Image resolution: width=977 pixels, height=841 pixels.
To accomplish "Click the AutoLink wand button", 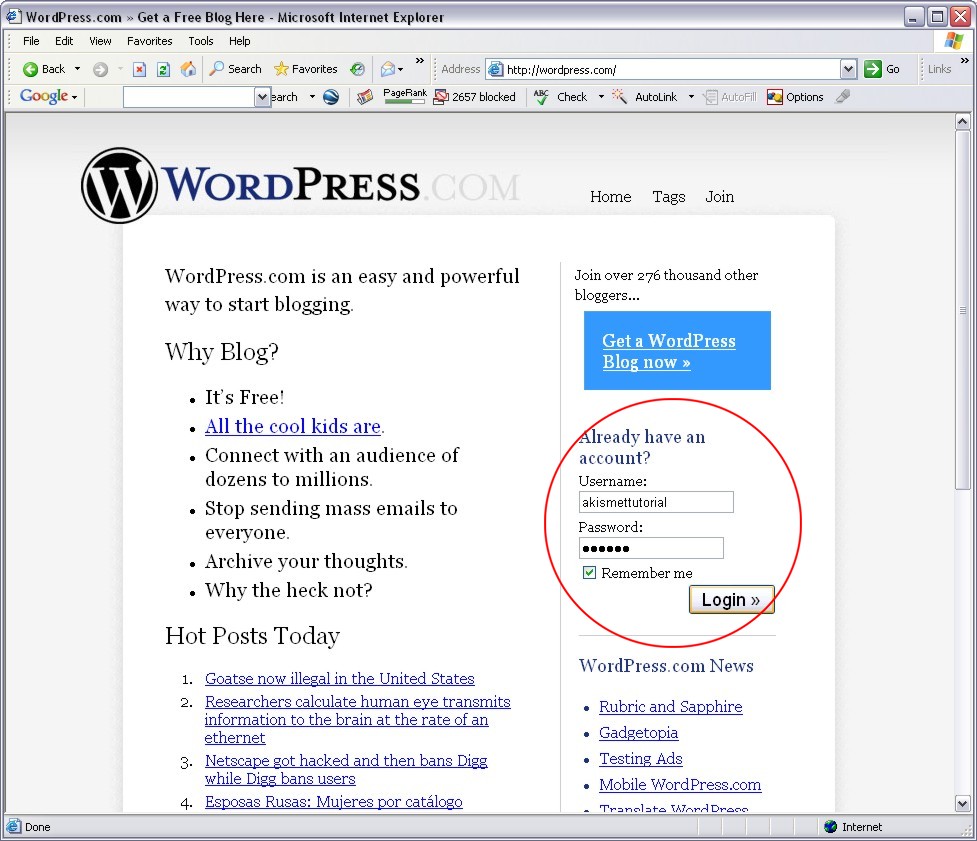I will tap(645, 97).
